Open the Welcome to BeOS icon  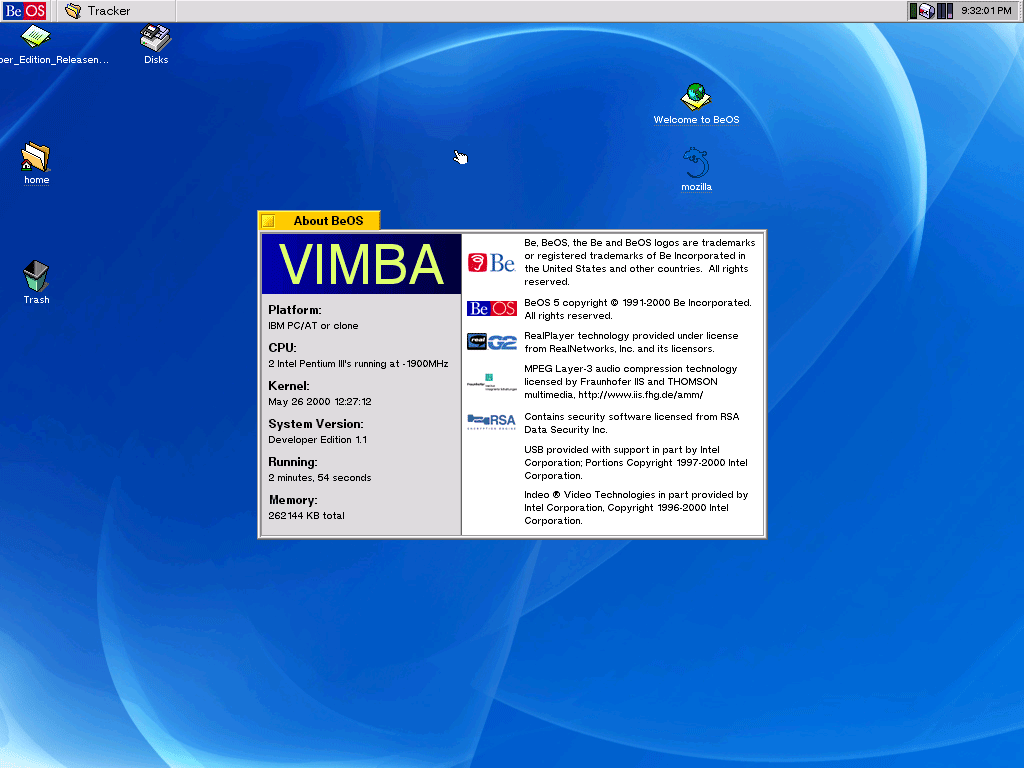click(696, 97)
